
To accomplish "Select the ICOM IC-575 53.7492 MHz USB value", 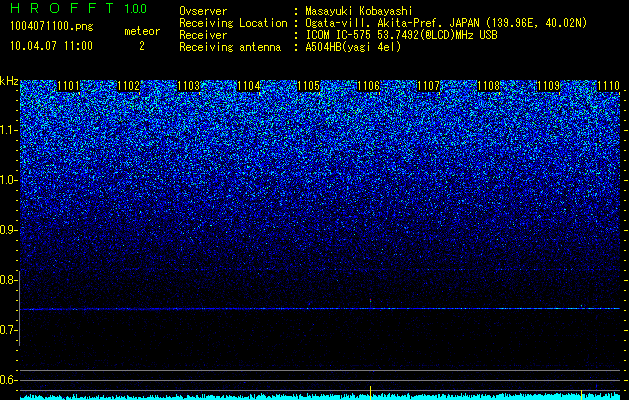I will (401, 35).
